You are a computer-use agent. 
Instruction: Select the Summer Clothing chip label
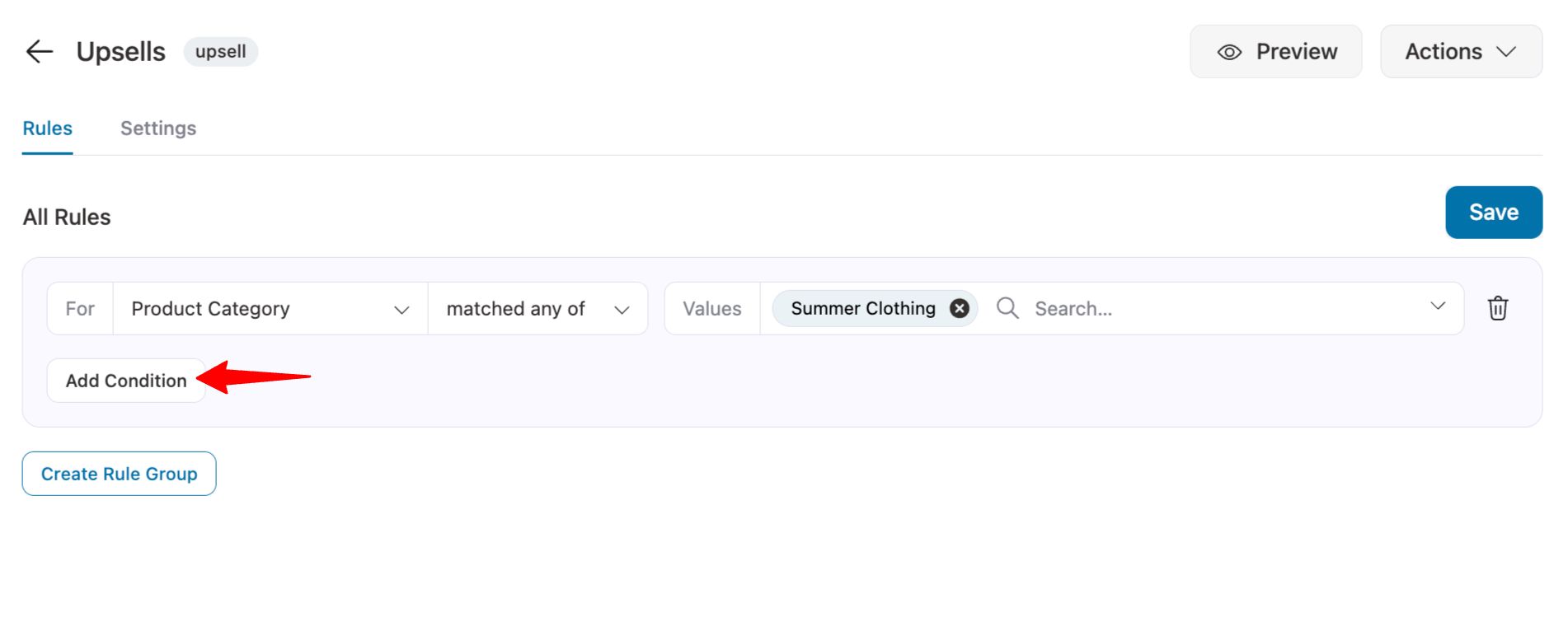(x=862, y=309)
